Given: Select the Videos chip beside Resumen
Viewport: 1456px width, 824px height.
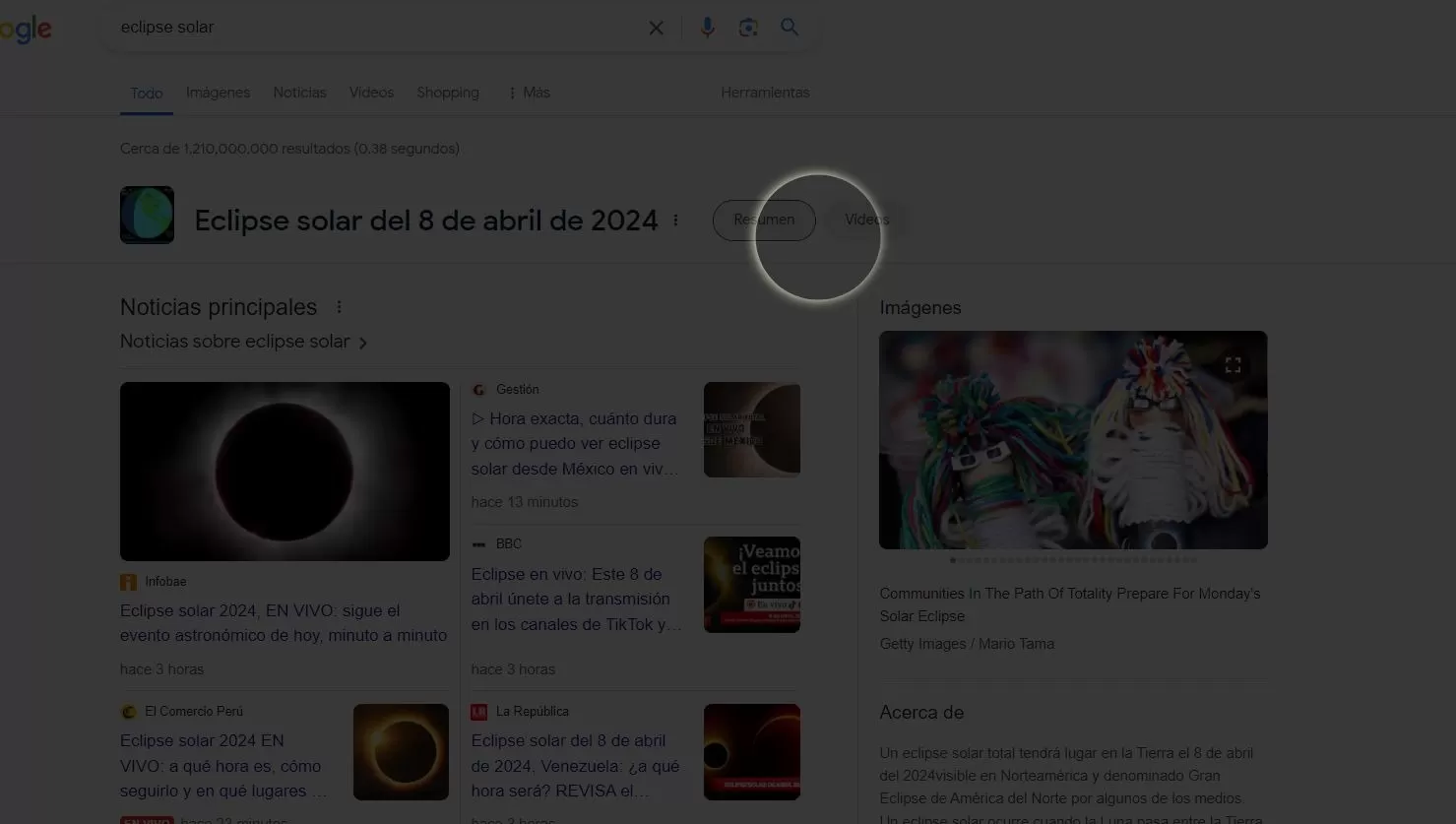Looking at the screenshot, I should point(866,220).
